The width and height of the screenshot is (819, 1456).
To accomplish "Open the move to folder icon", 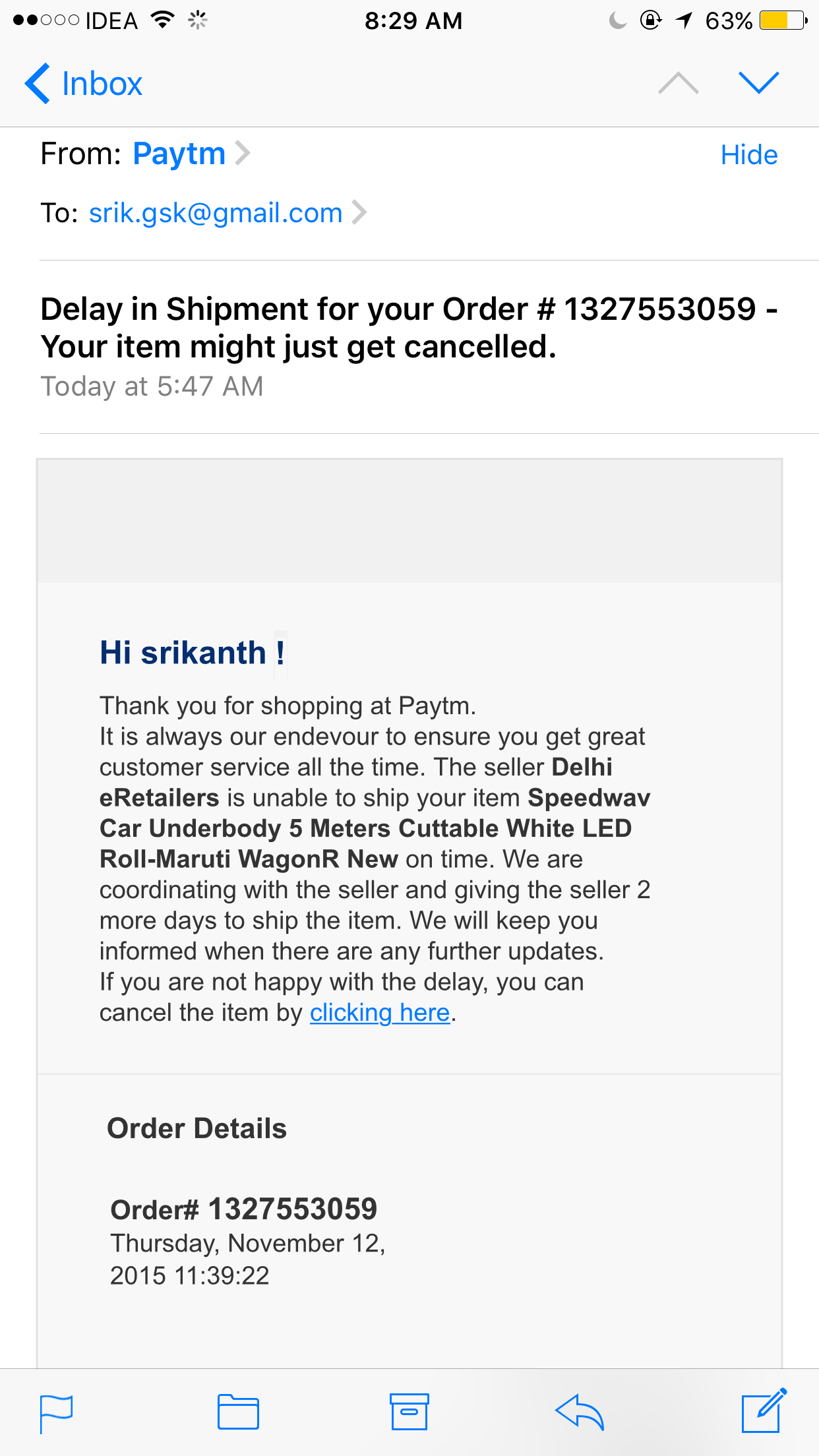I will click(x=238, y=1412).
